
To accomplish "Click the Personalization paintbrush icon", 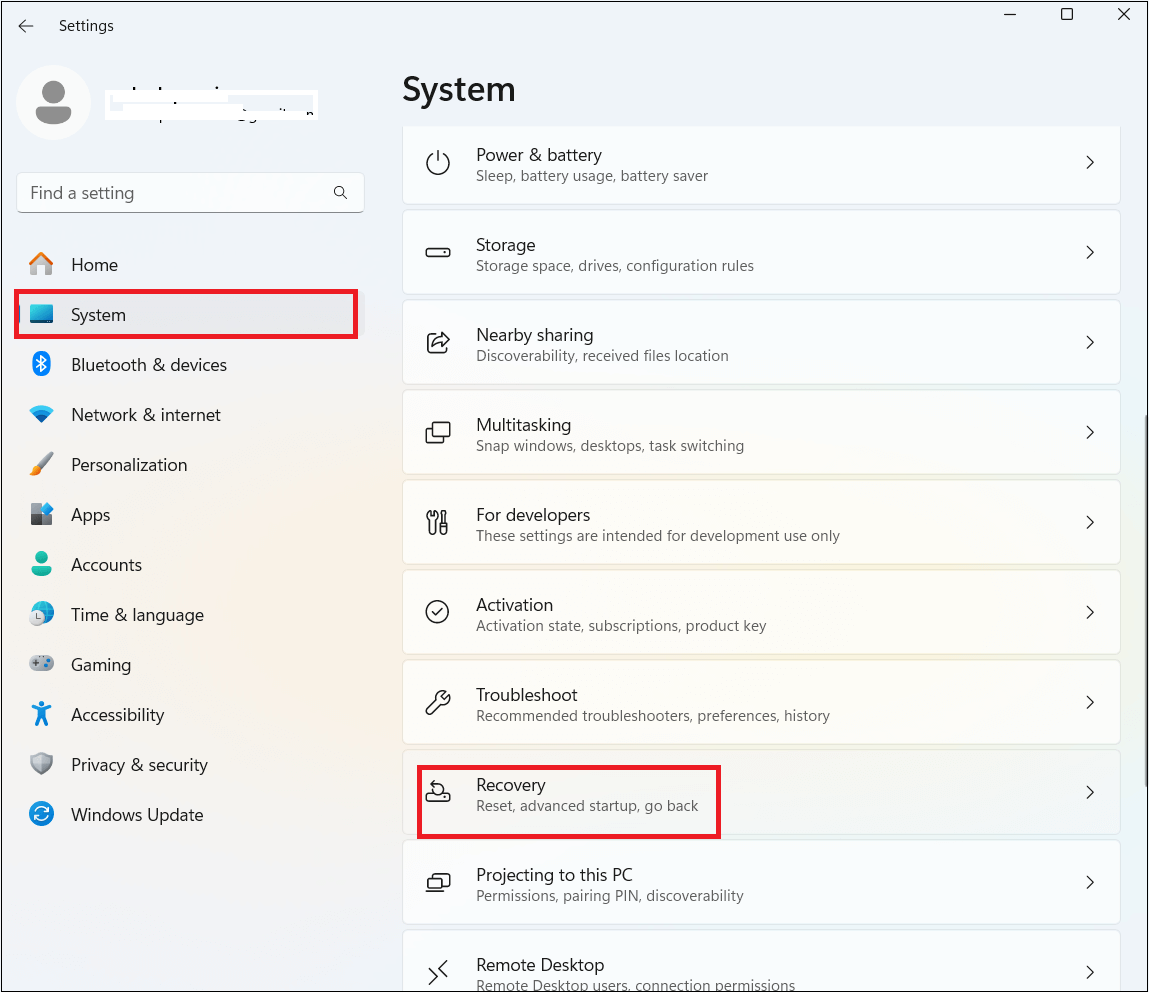I will [x=41, y=464].
